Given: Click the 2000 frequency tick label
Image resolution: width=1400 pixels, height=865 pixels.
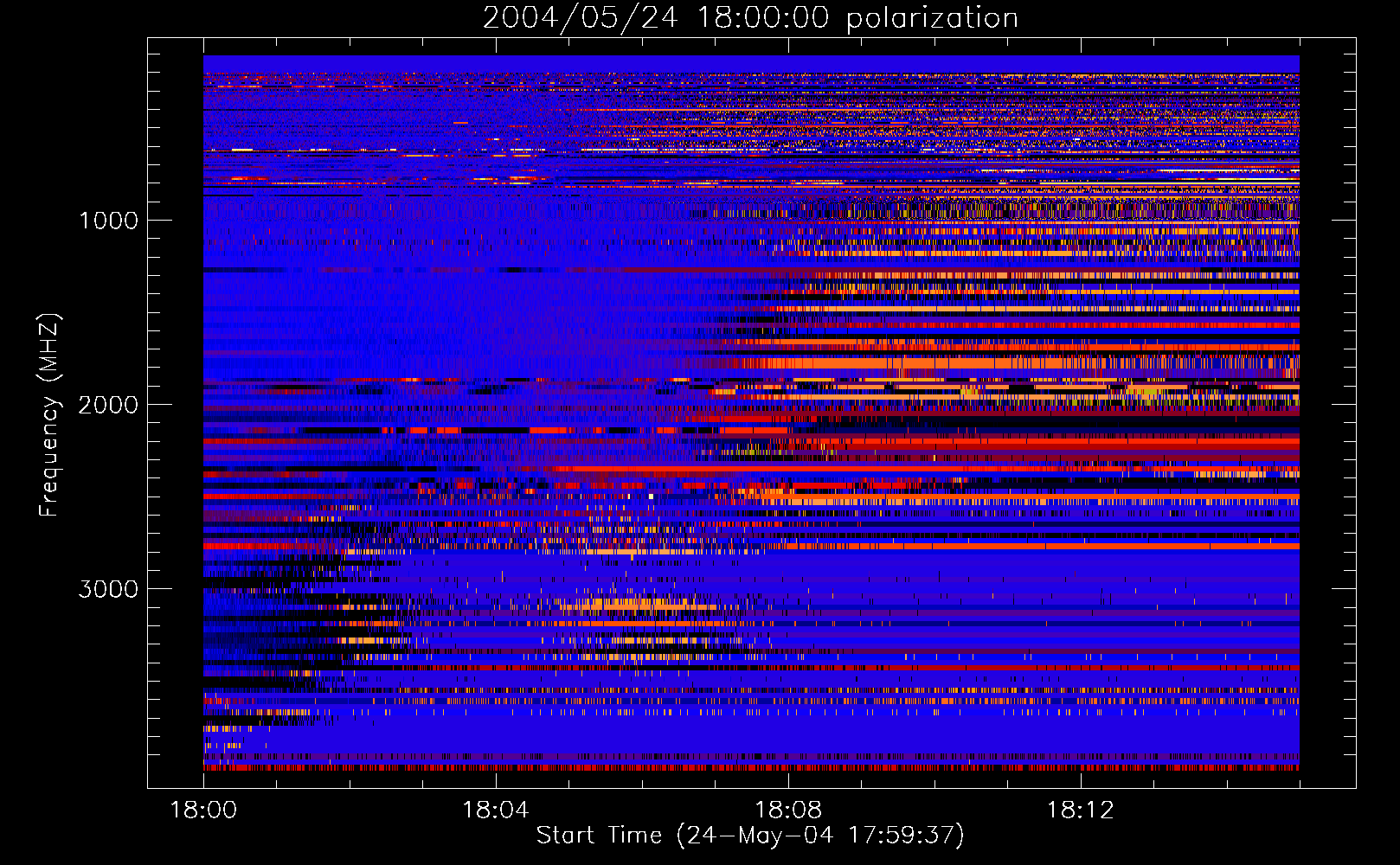Looking at the screenshot, I should (x=108, y=405).
